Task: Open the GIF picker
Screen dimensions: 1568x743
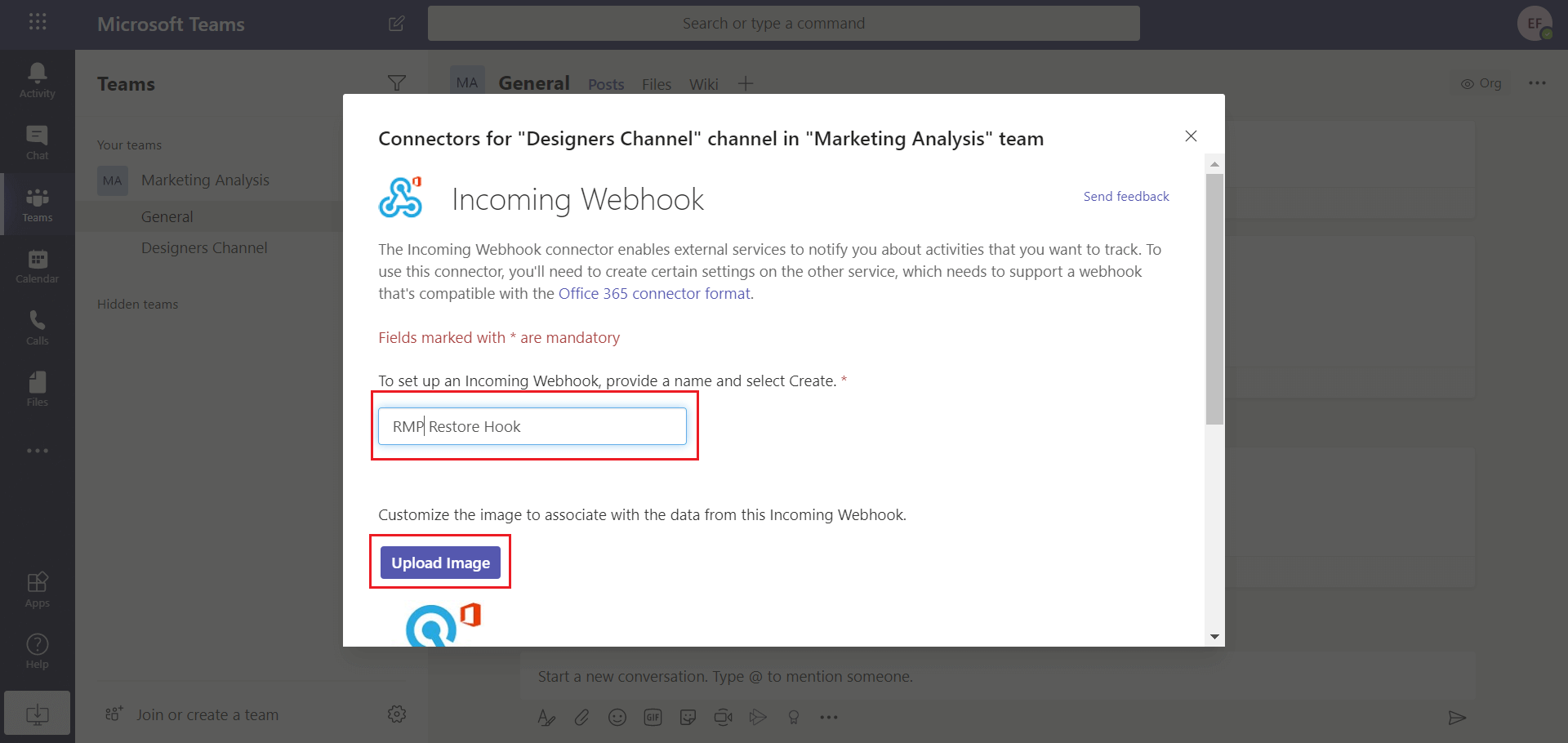Action: 653,717
